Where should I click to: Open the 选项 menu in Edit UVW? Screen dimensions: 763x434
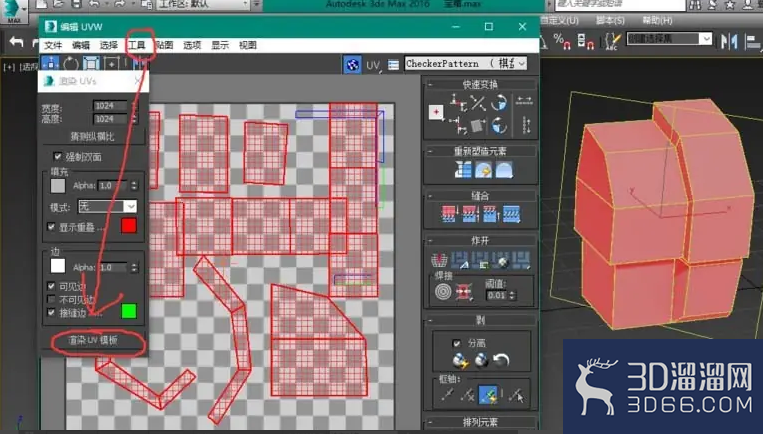(192, 45)
